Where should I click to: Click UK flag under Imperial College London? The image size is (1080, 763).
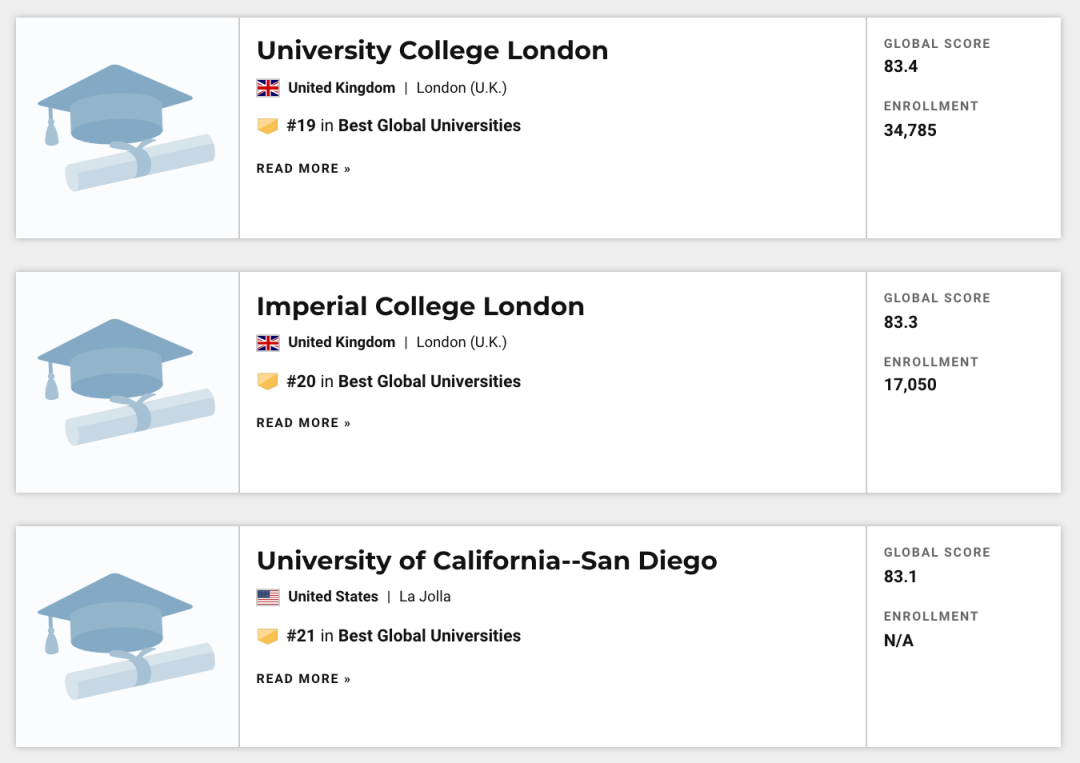[268, 343]
